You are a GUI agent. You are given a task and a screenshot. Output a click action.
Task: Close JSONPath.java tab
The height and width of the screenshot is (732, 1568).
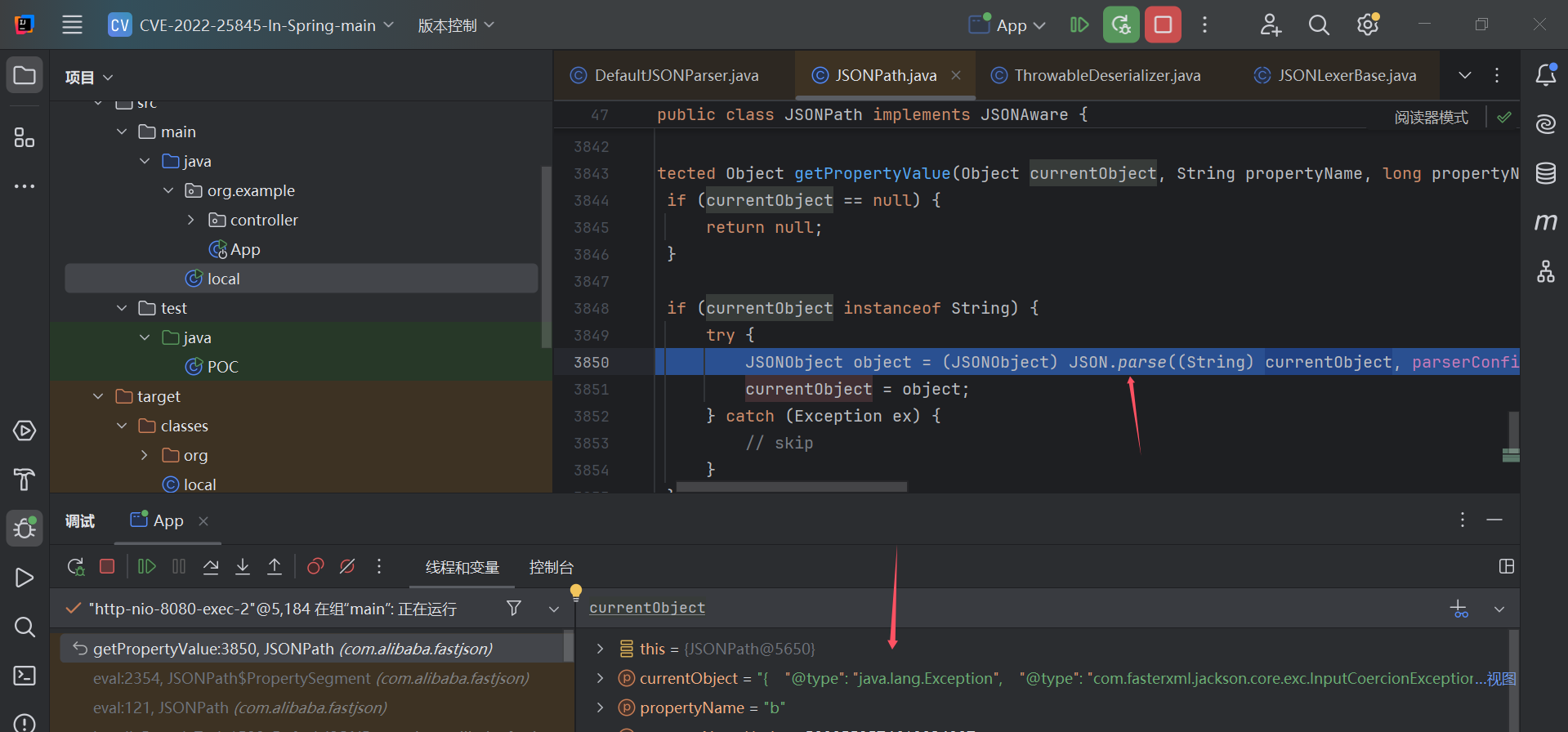pyautogui.click(x=956, y=75)
